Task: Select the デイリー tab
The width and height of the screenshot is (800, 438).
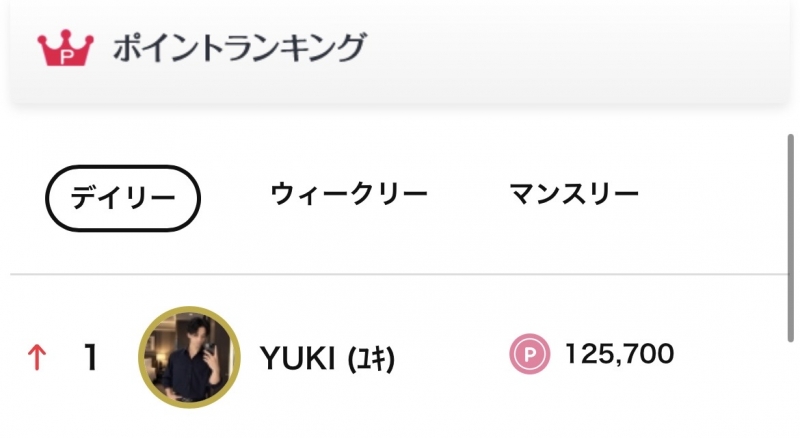Action: coord(123,198)
